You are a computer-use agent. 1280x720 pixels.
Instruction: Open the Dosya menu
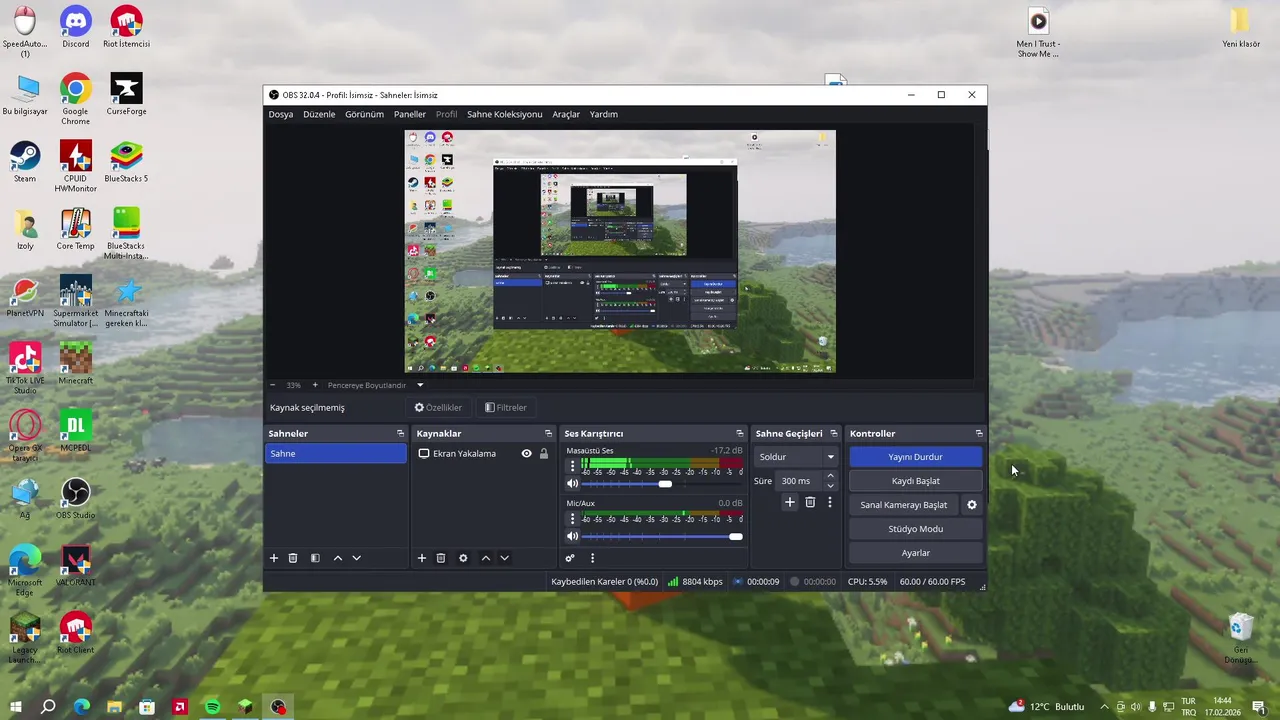pos(281,114)
